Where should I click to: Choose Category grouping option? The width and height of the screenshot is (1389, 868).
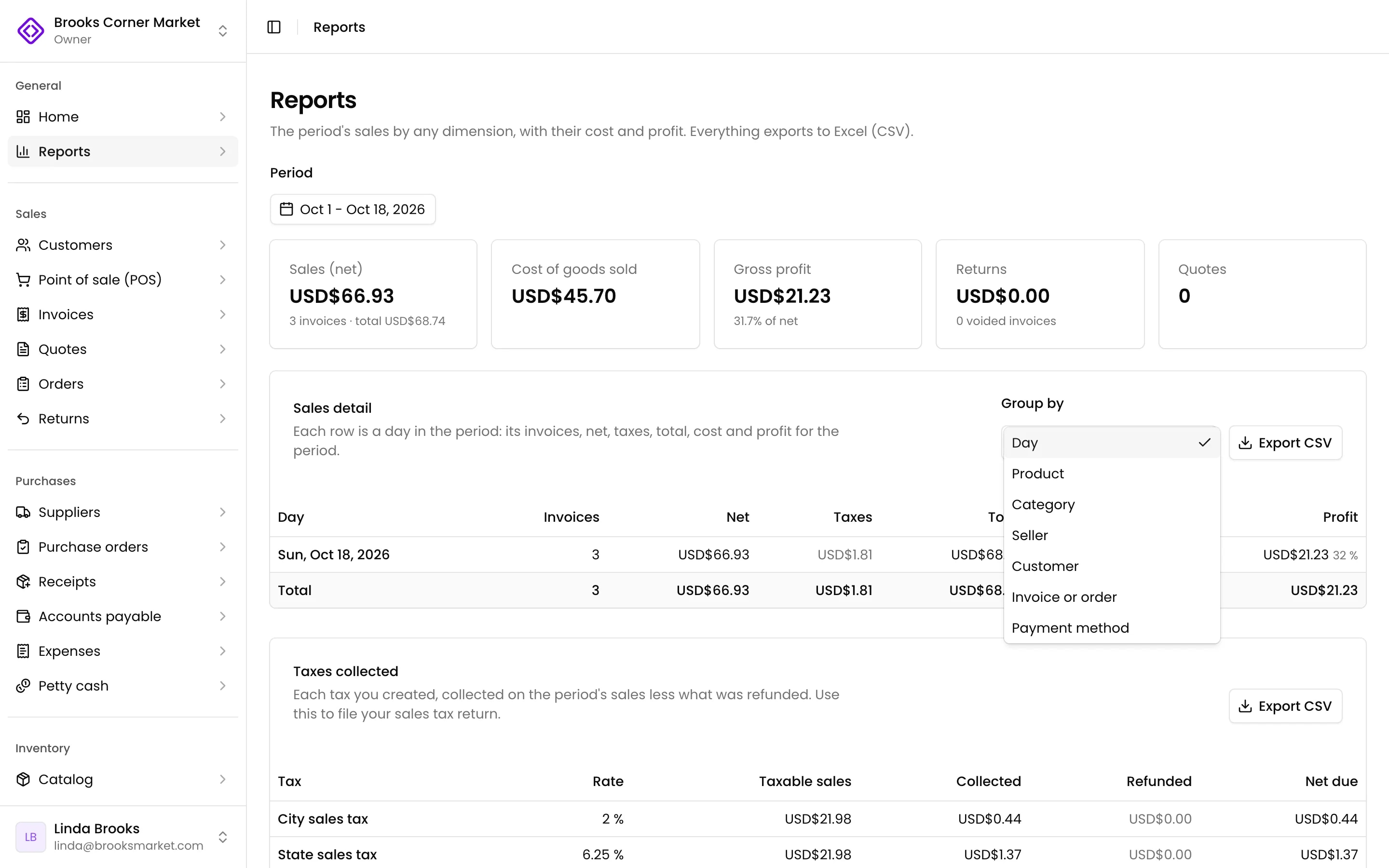1111,504
